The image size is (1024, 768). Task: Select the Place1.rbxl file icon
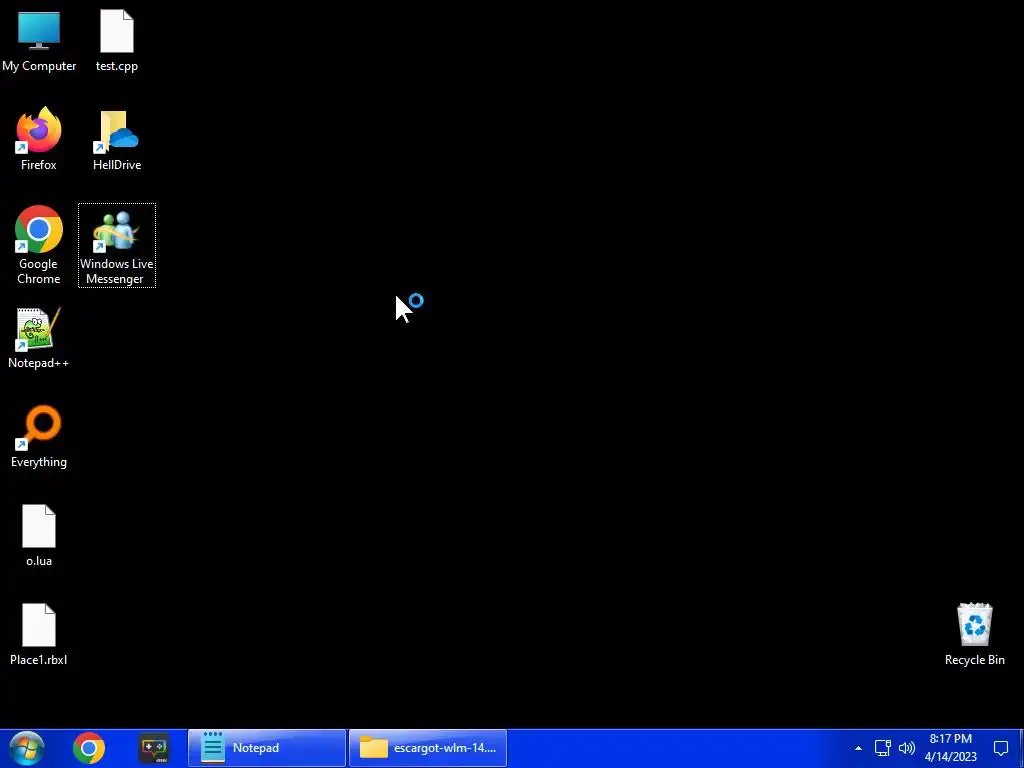coord(39,635)
